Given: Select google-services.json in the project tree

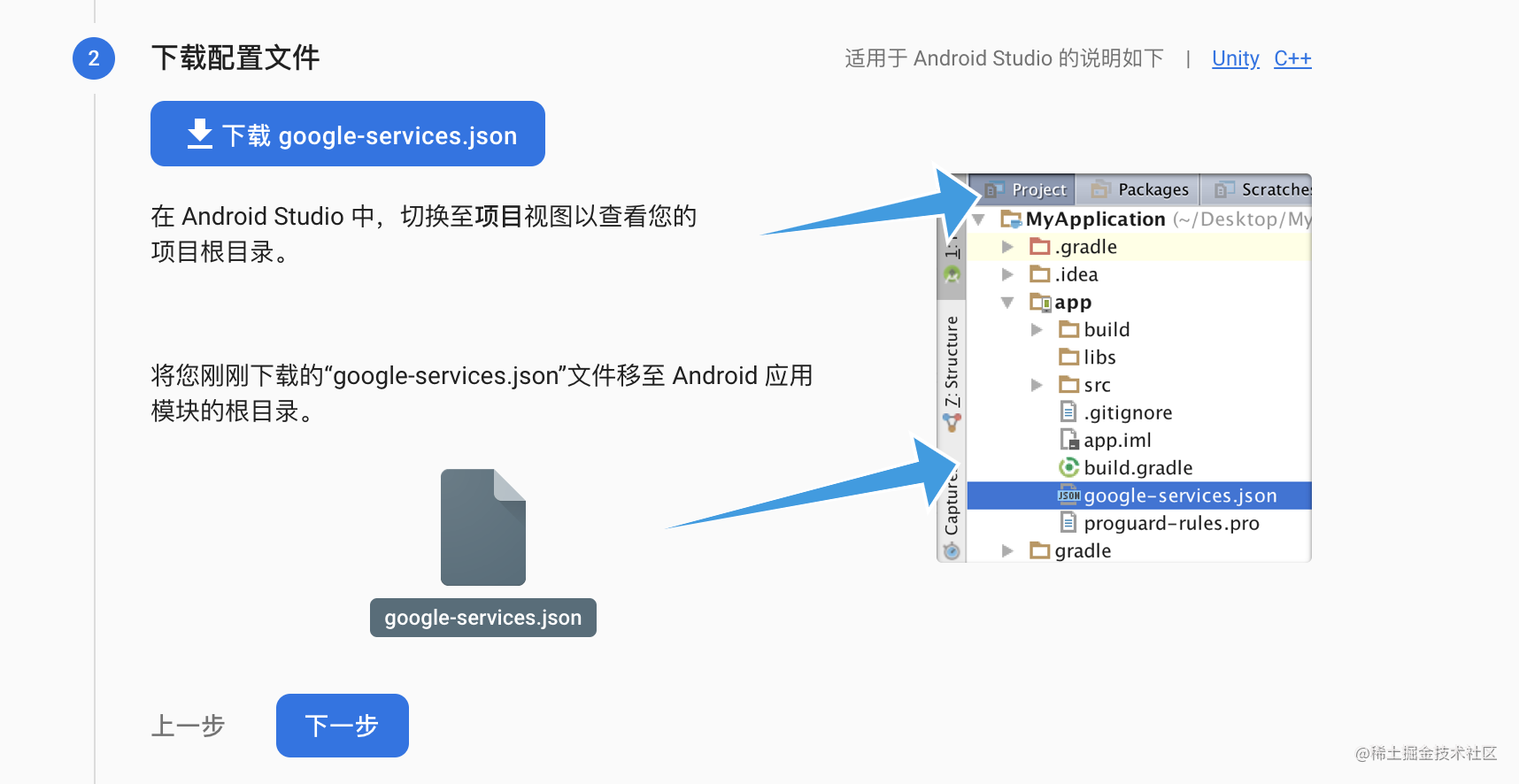Looking at the screenshot, I should point(1139,496).
